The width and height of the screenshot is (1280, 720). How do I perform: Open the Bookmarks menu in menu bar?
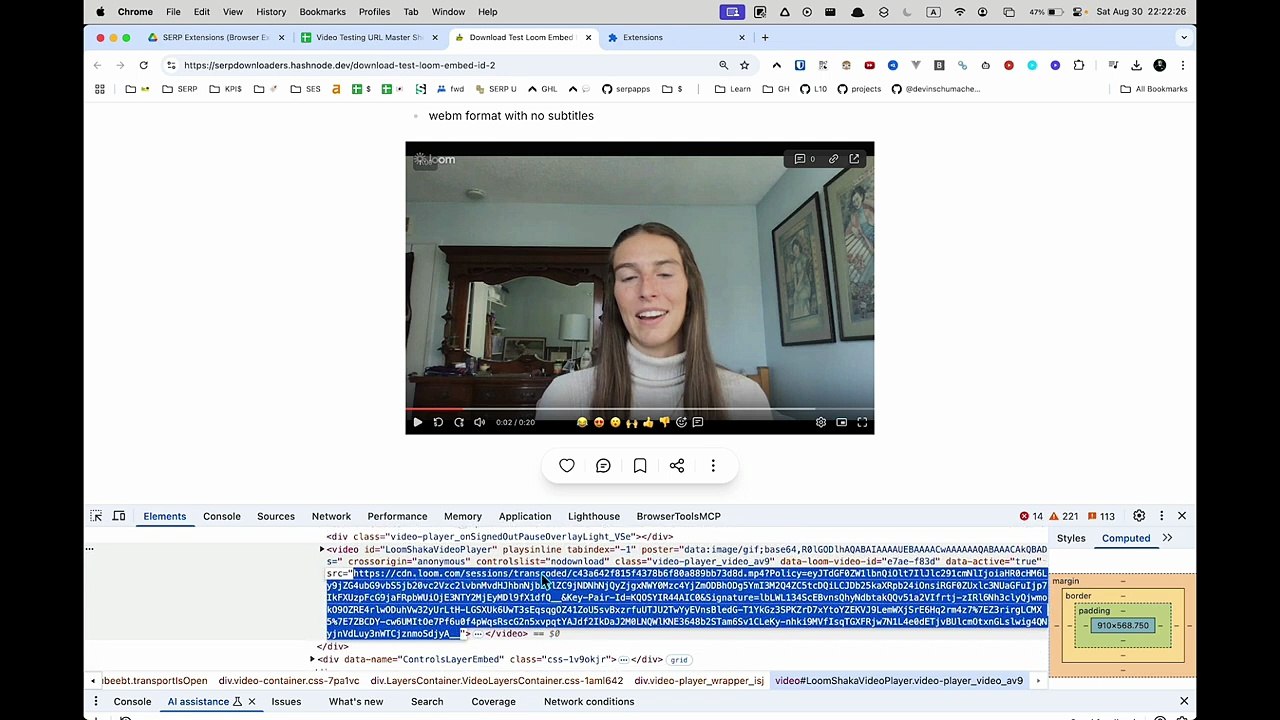322,12
